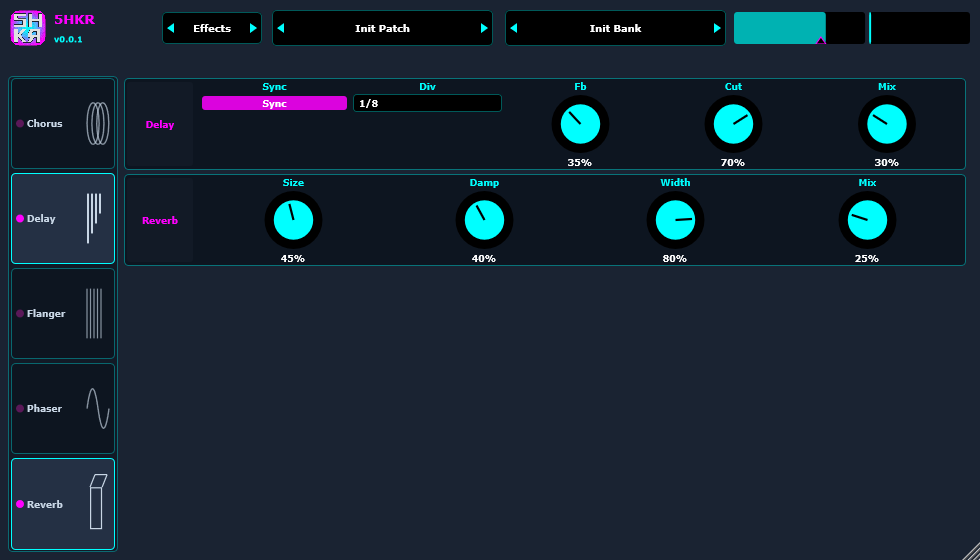
Task: Click the Delay bars icon
Action: pyautogui.click(x=94, y=219)
